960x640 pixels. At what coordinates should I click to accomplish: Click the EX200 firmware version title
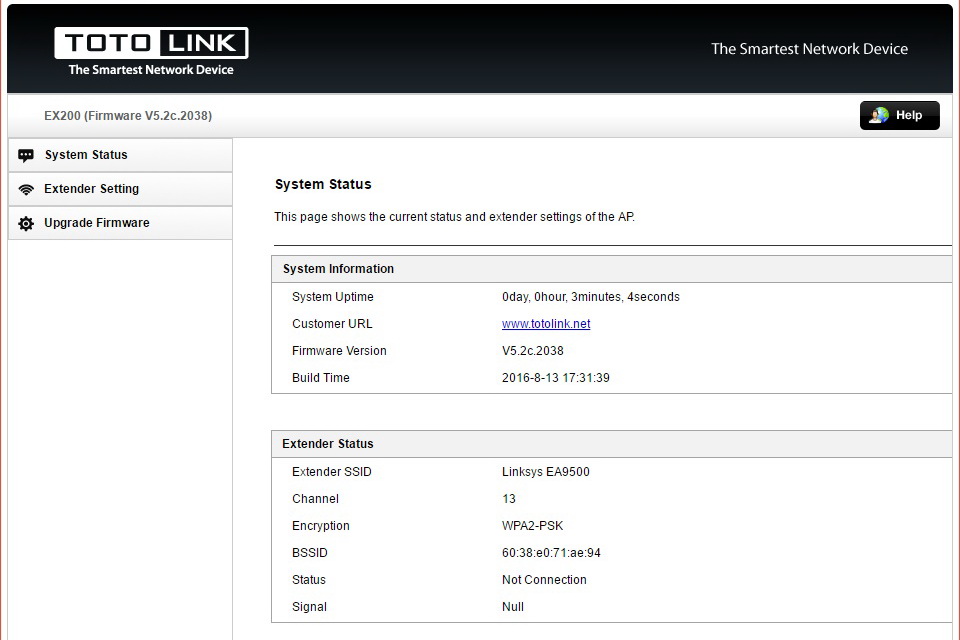[x=128, y=116]
